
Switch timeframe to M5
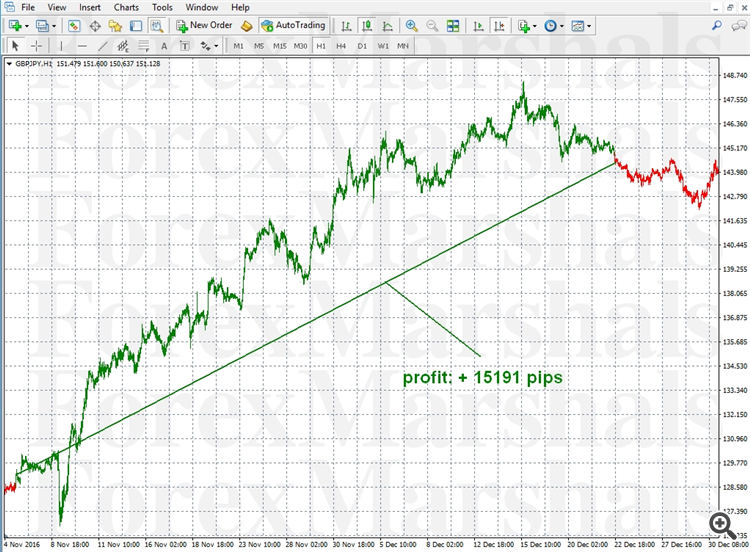tap(259, 46)
